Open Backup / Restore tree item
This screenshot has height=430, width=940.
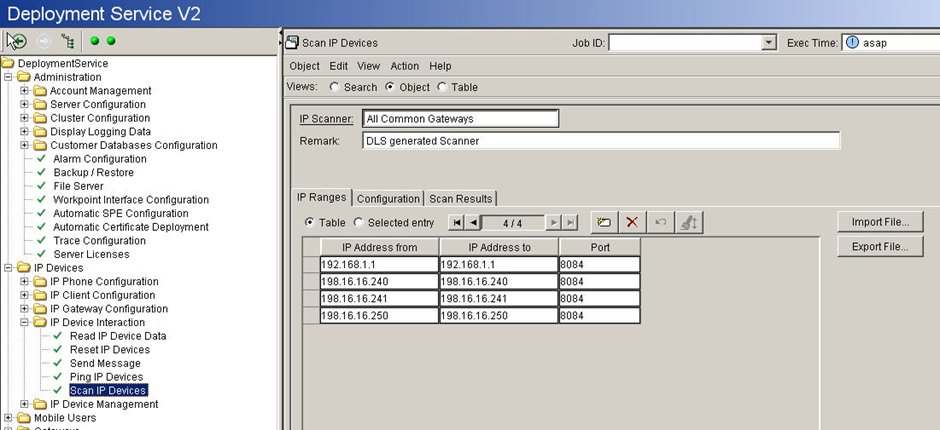(94, 173)
